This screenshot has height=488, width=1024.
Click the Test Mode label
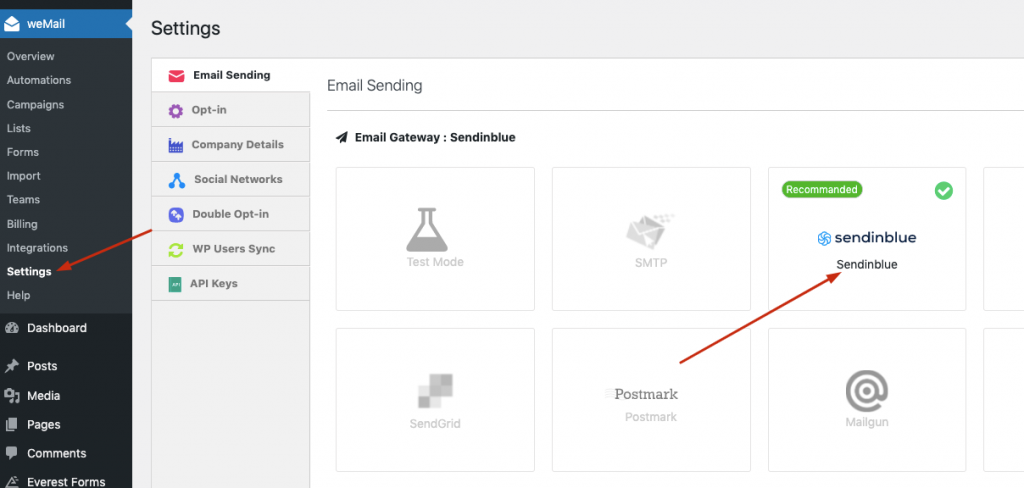[x=435, y=262]
